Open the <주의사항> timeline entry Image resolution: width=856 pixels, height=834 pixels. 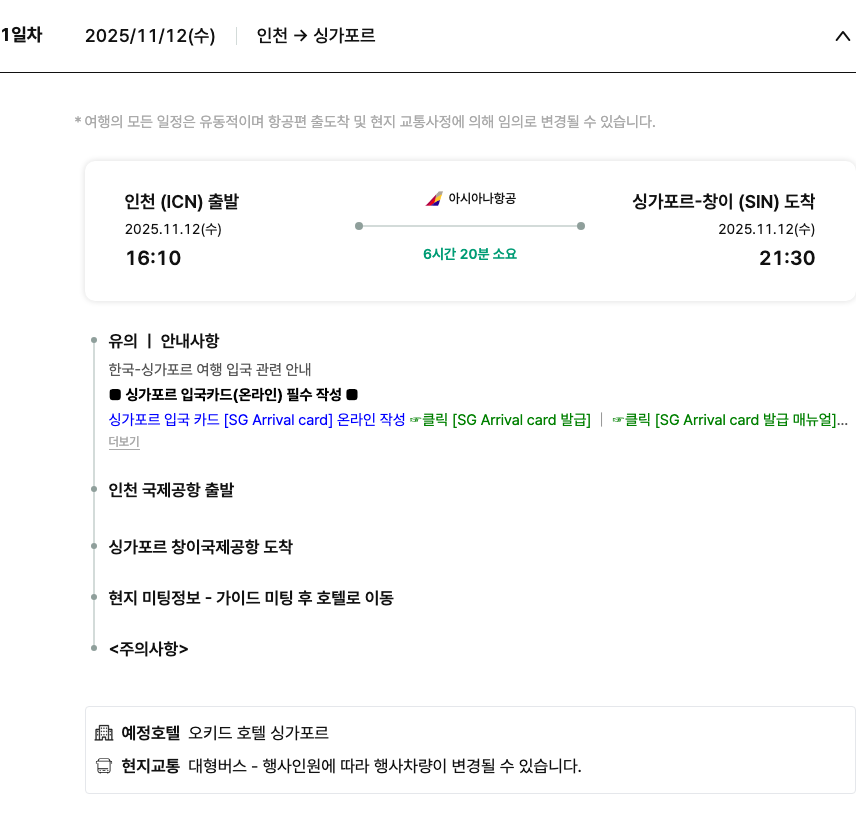click(x=149, y=648)
